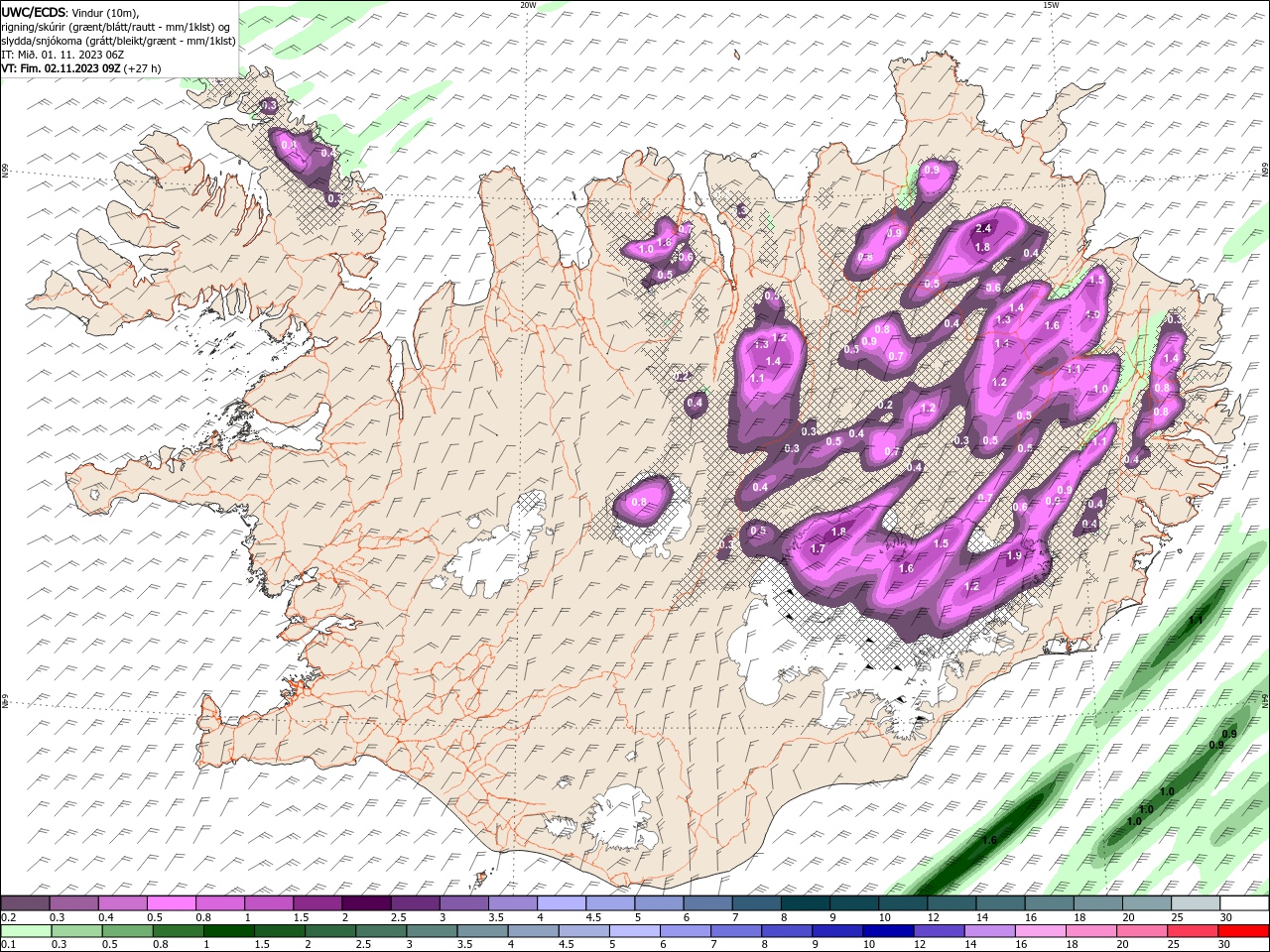
Task: Pick the darkest green 1 swatch, lower legend
Action: coord(228,931)
